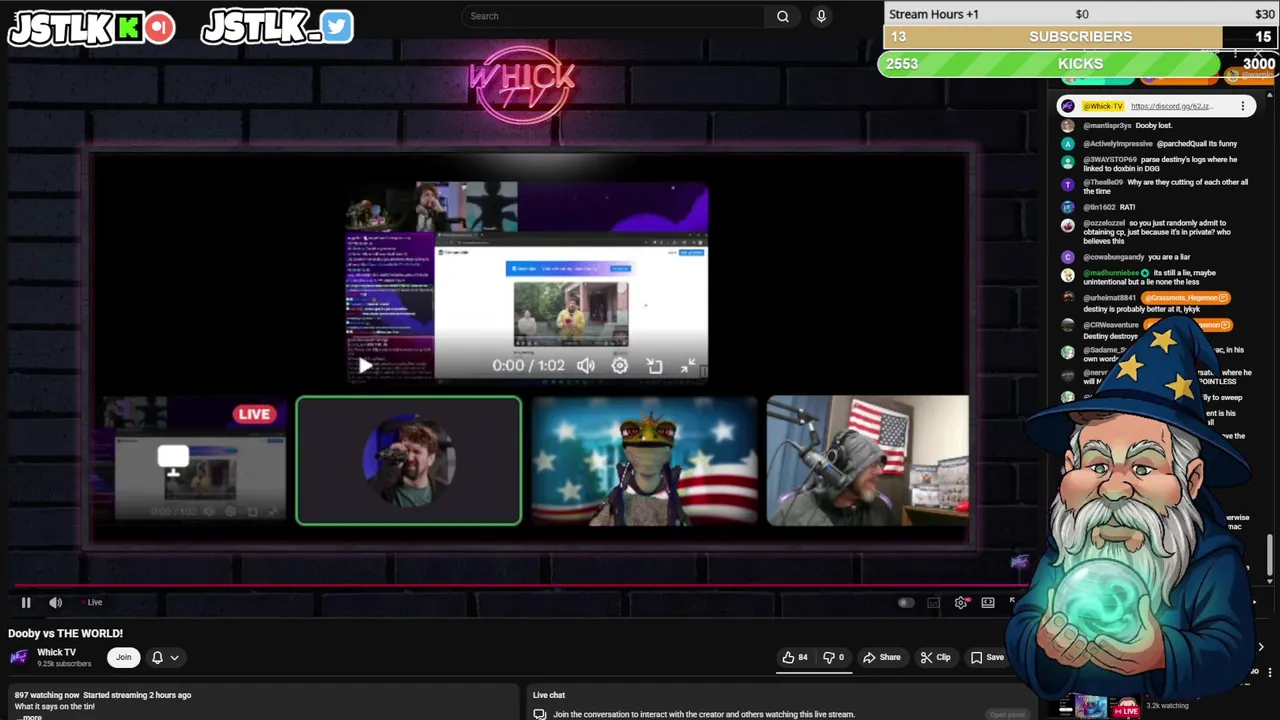
Task: Open the notification bell dropdown
Action: (x=165, y=657)
